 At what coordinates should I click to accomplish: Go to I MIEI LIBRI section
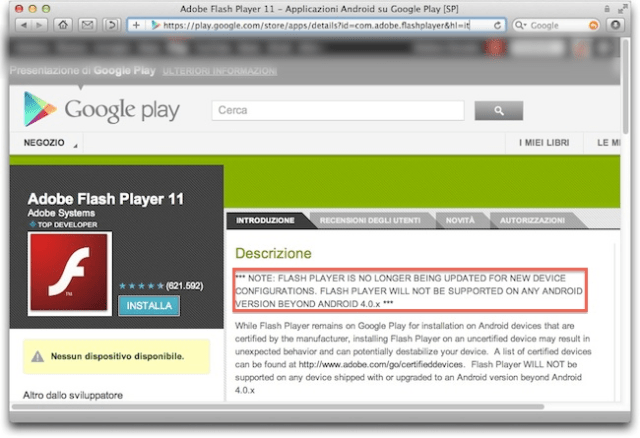click(543, 144)
